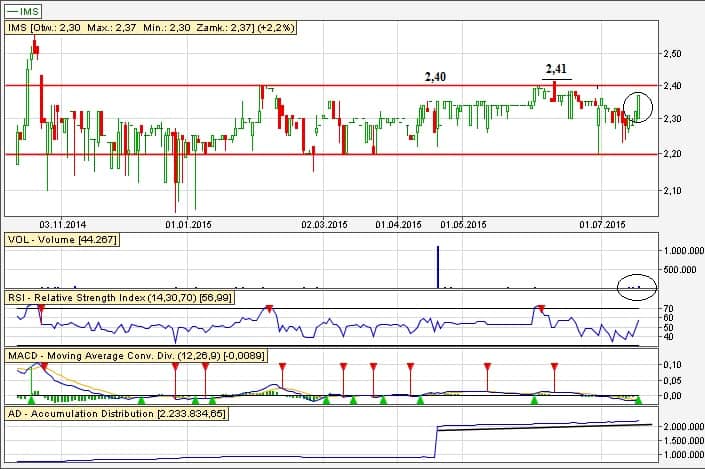Click the first red marker in the RSI panel

(x=42, y=309)
